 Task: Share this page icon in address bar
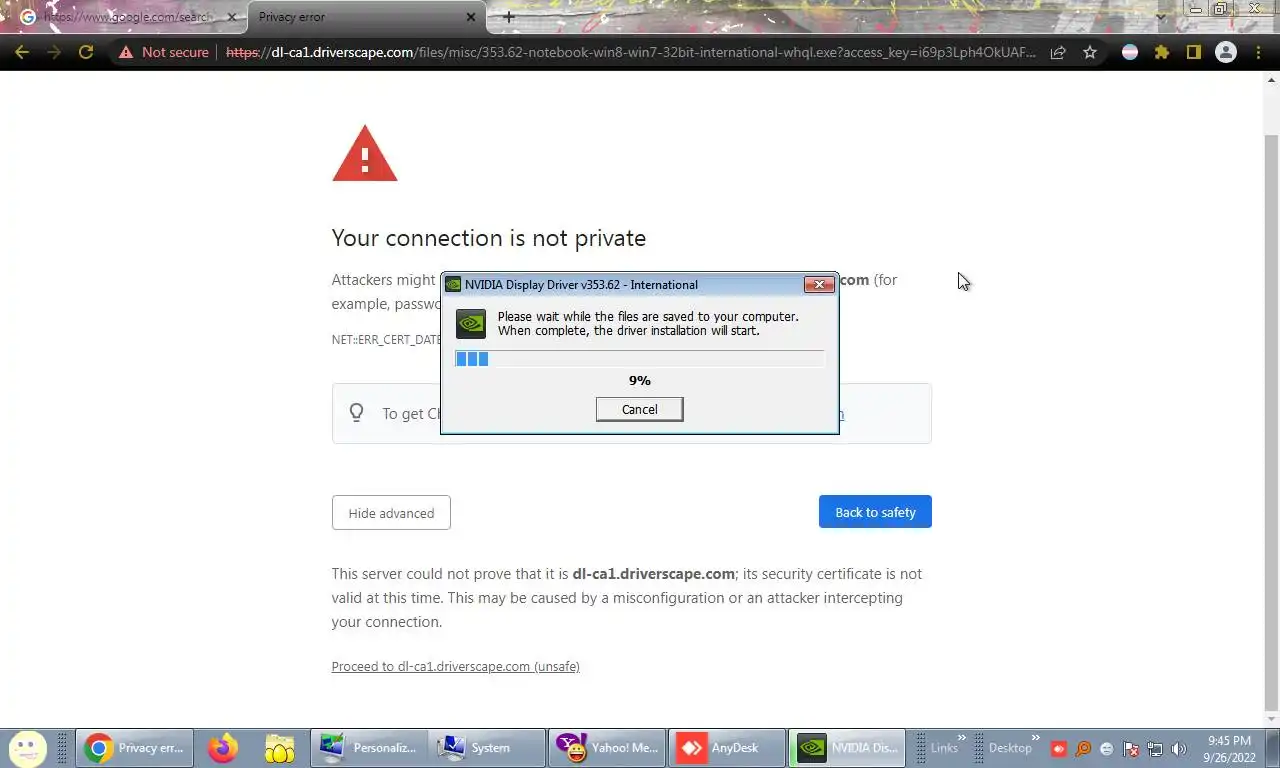coord(1058,52)
